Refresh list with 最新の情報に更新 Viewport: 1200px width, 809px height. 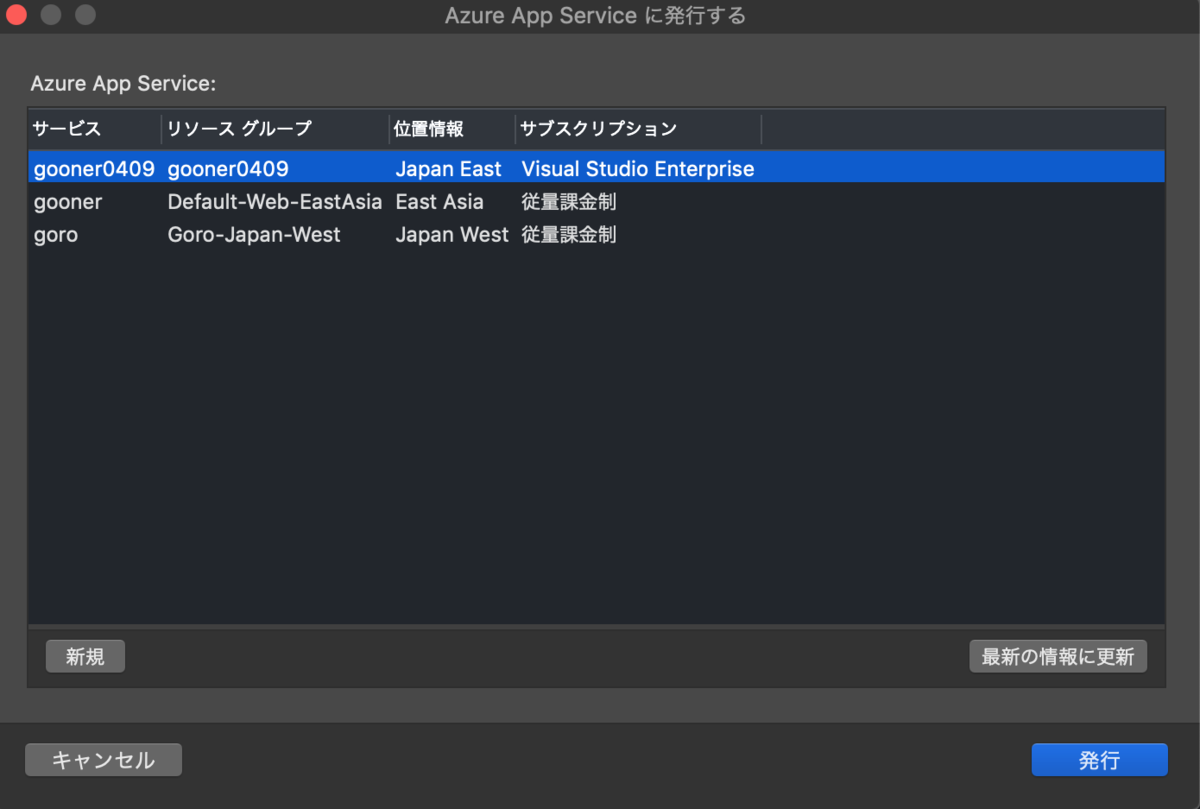tap(1058, 657)
